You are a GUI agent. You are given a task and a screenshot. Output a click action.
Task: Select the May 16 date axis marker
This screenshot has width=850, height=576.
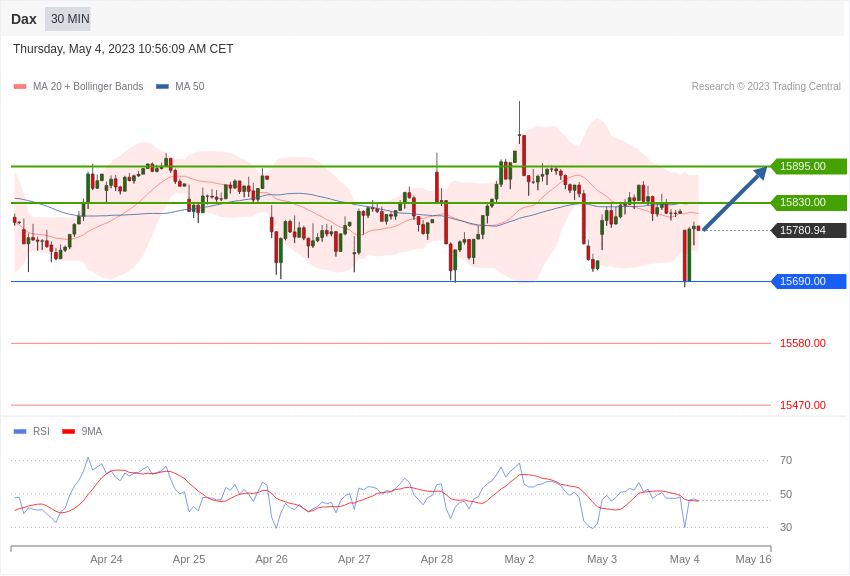click(753, 559)
